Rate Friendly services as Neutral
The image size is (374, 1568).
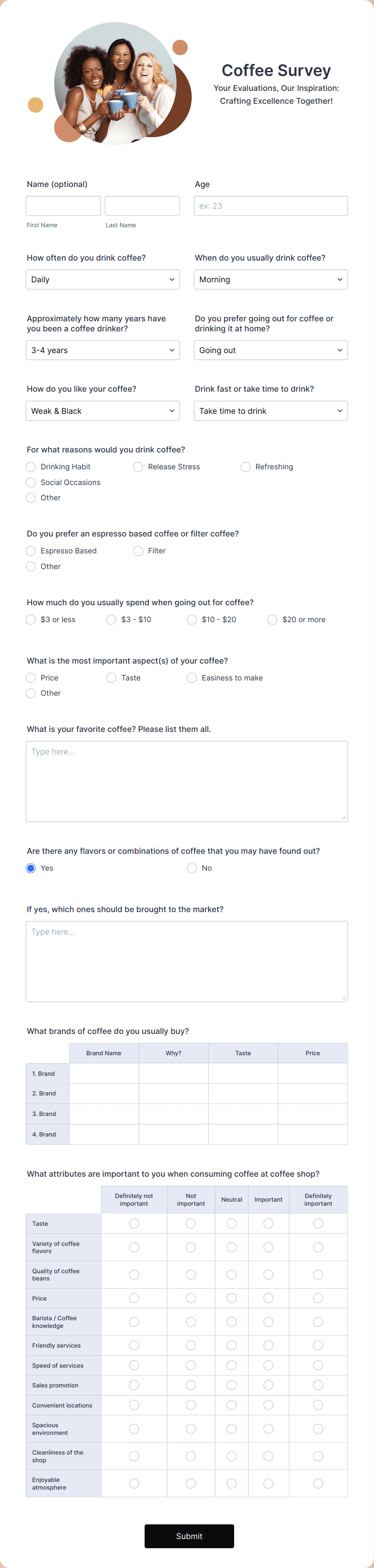tap(232, 1346)
